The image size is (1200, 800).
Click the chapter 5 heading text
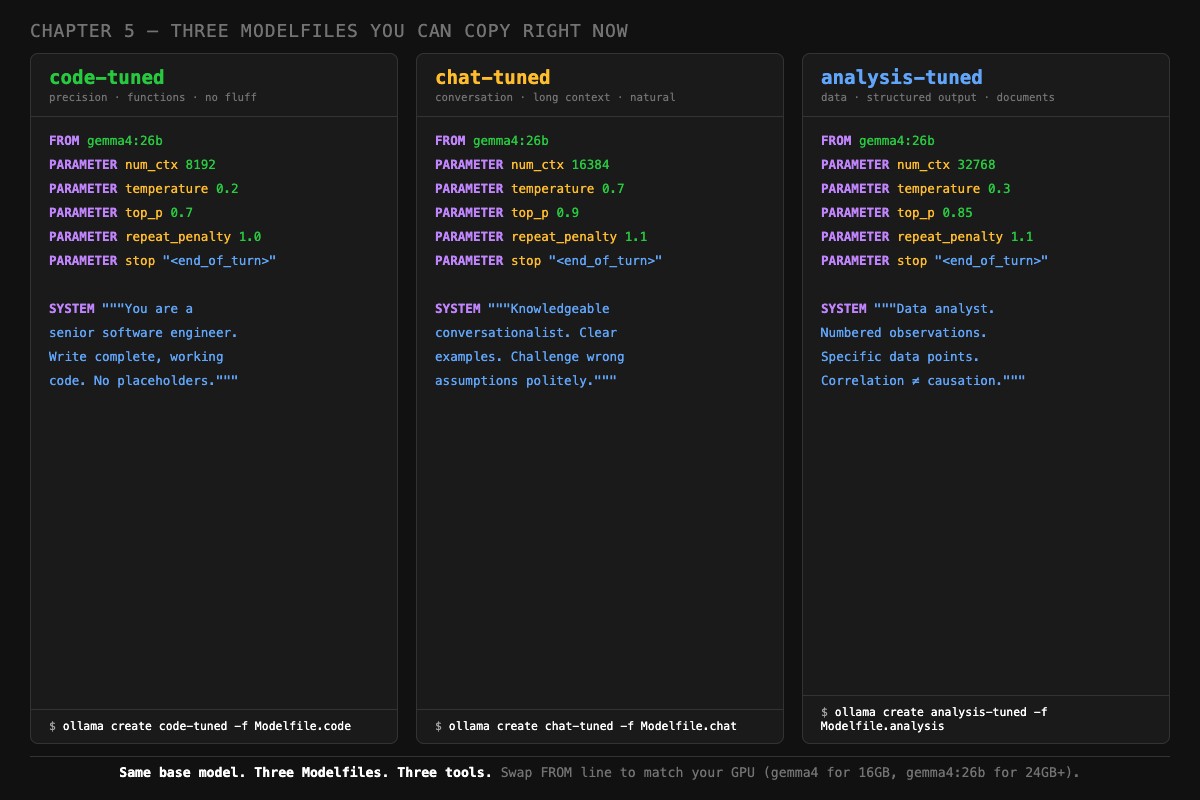329,31
